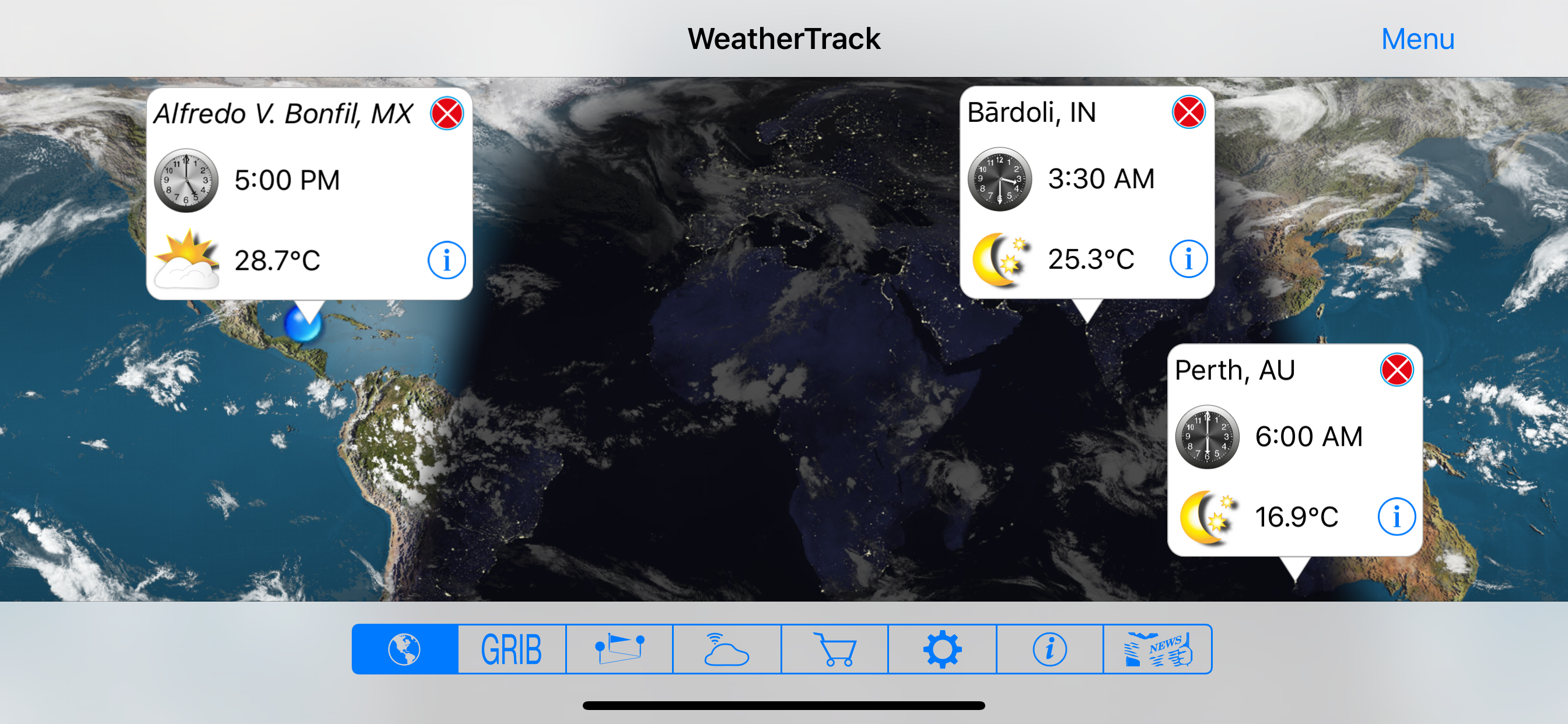Tap the Alfredo V. Bonfil, MX title

click(x=283, y=114)
